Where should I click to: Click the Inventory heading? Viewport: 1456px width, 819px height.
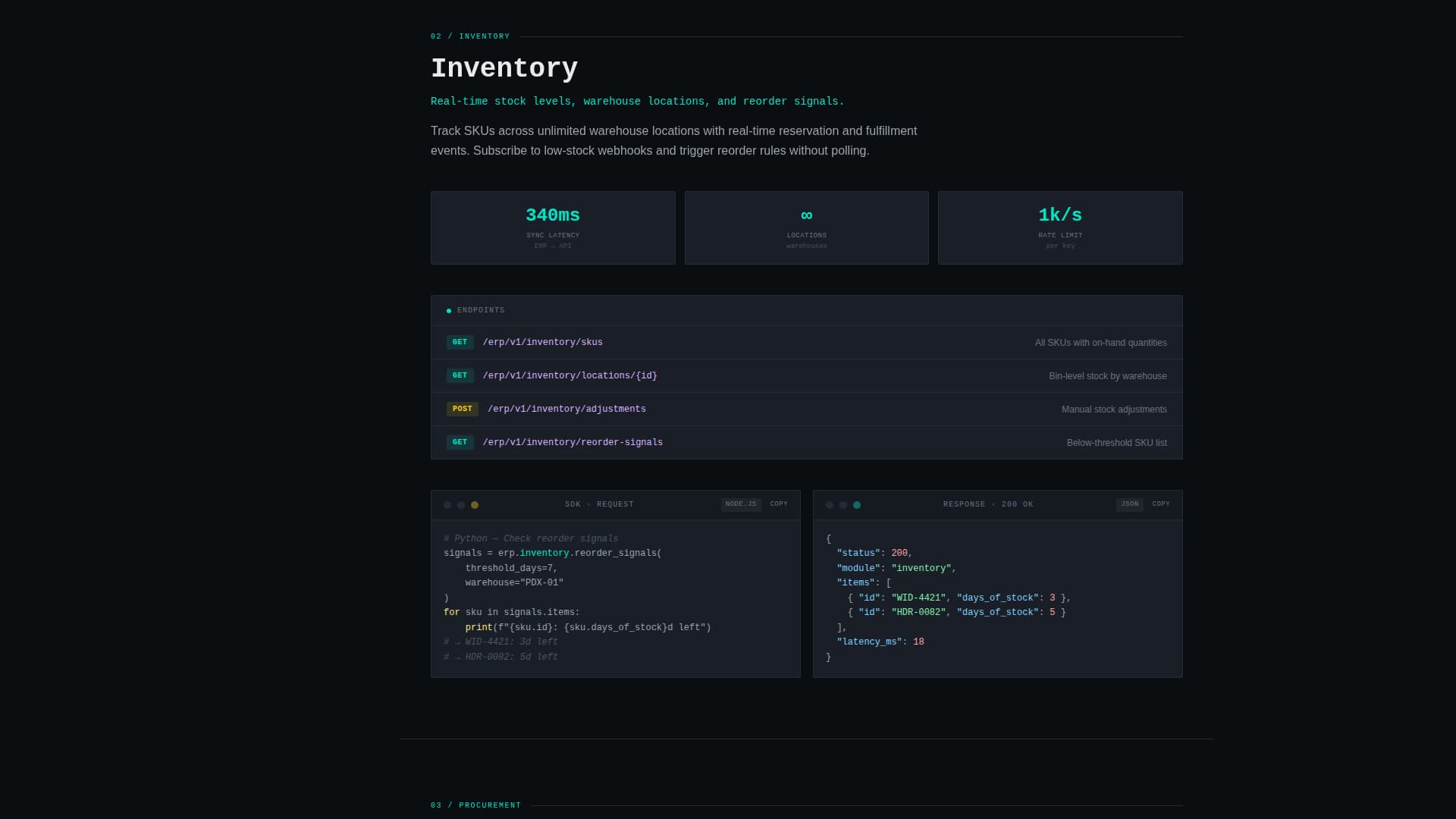pyautogui.click(x=504, y=68)
